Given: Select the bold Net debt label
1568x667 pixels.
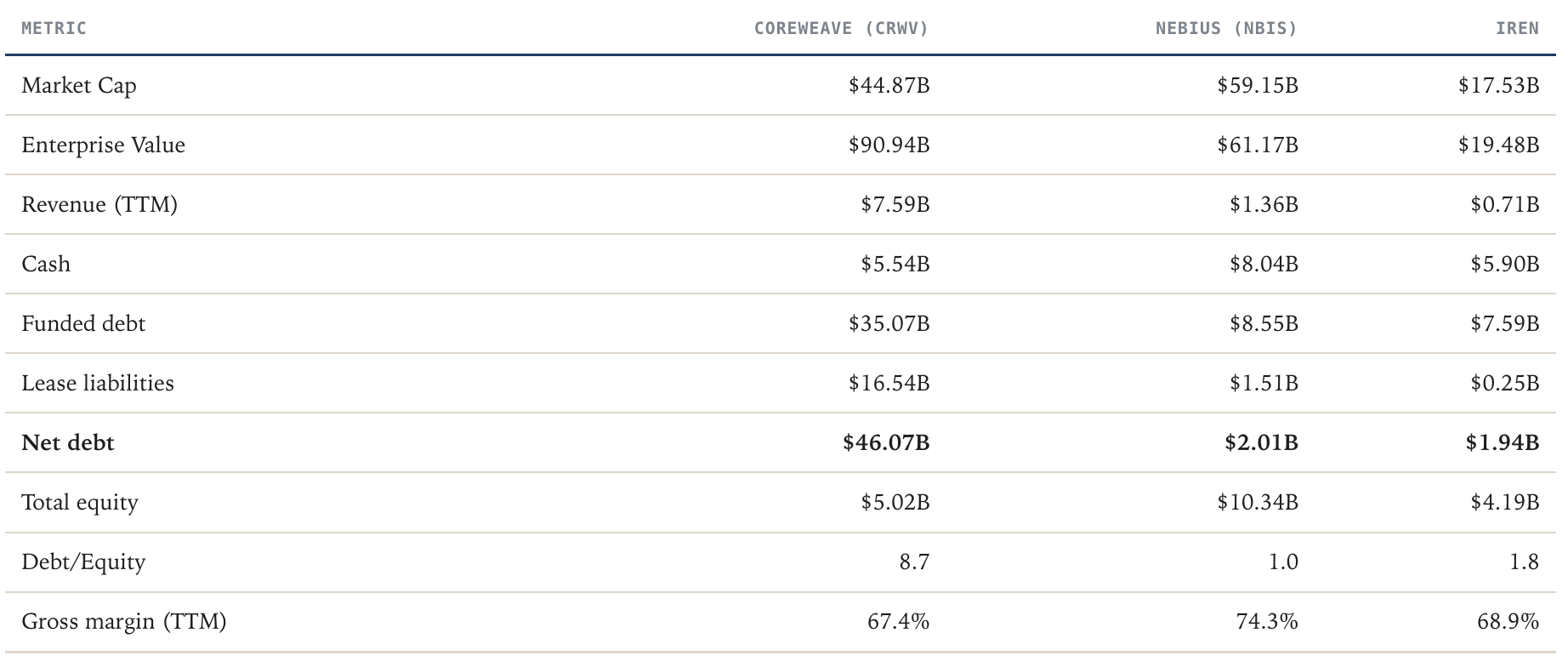Looking at the screenshot, I should coord(68,442).
